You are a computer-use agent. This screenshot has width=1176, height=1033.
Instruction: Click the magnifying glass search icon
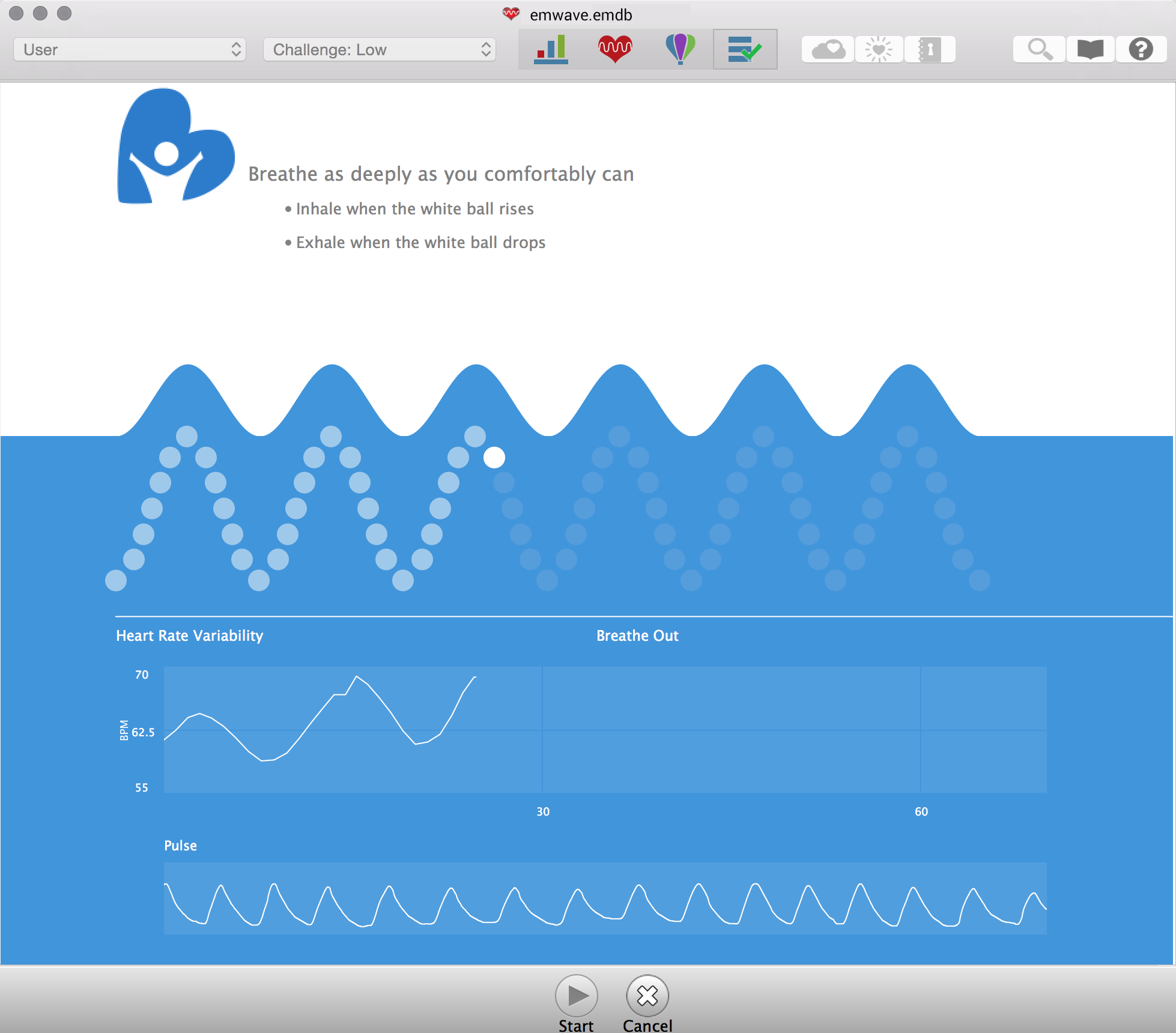1040,49
